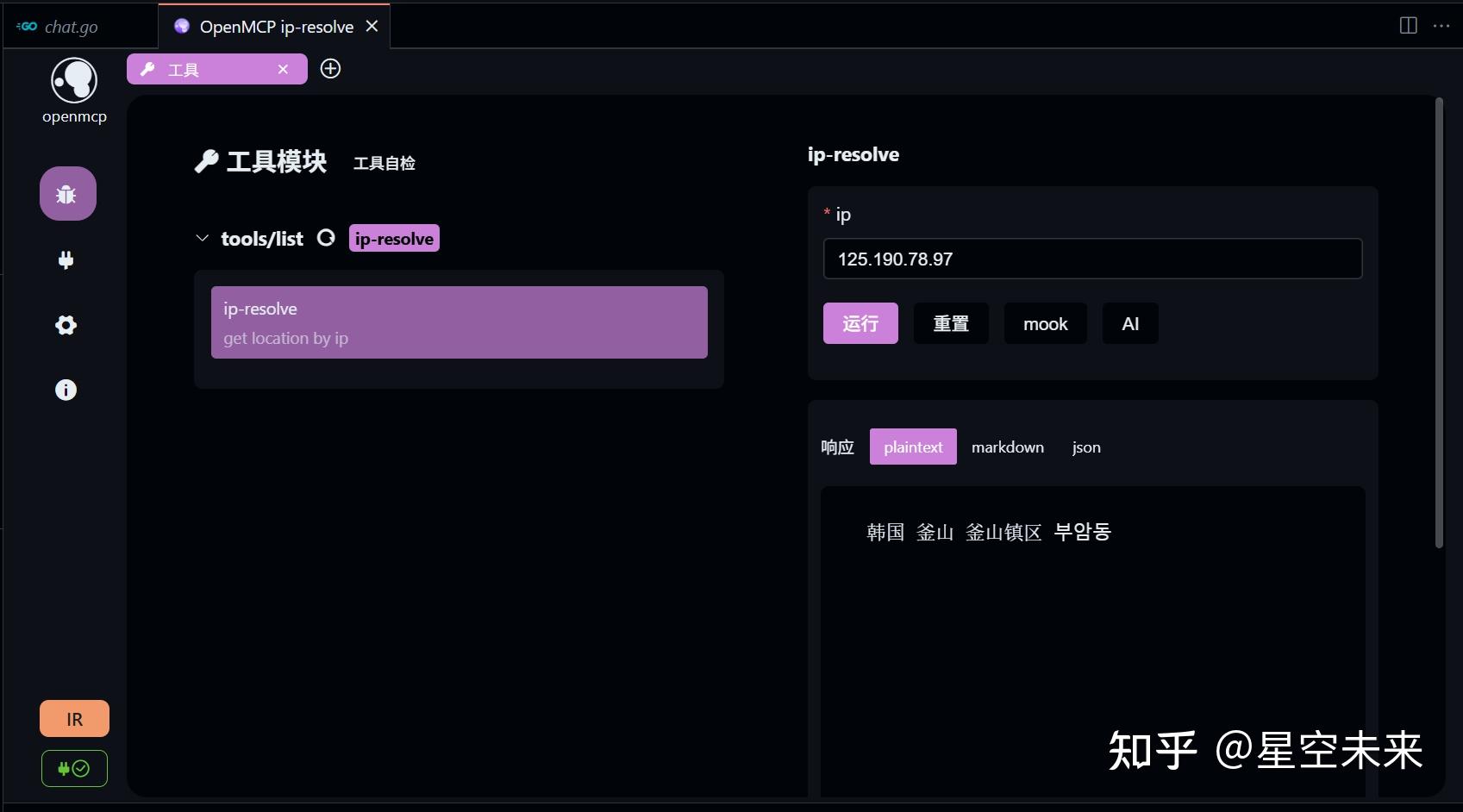This screenshot has width=1463, height=812.
Task: Select the debug (bug) icon in the sidebar
Action: pos(66,193)
